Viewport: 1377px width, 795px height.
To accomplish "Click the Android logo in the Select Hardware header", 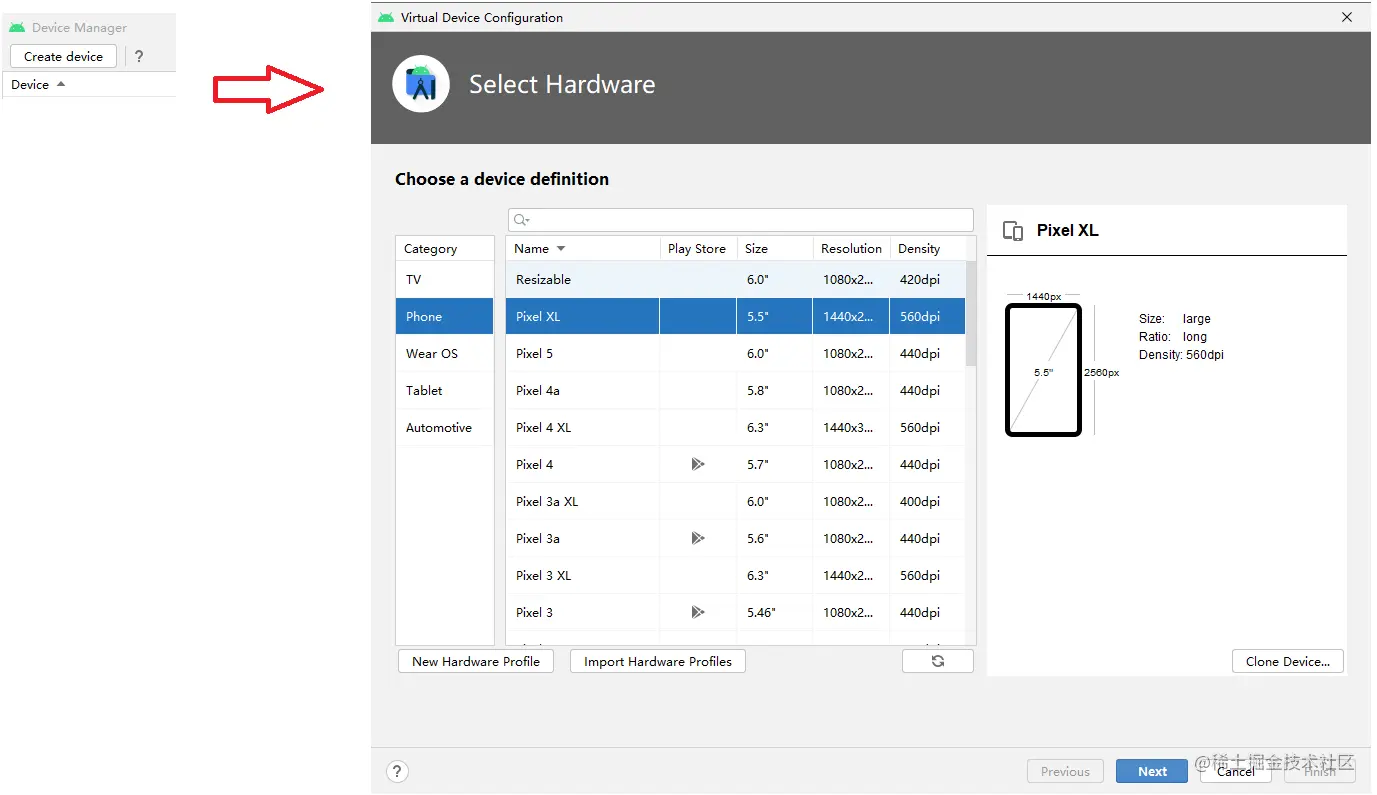I will [x=421, y=86].
